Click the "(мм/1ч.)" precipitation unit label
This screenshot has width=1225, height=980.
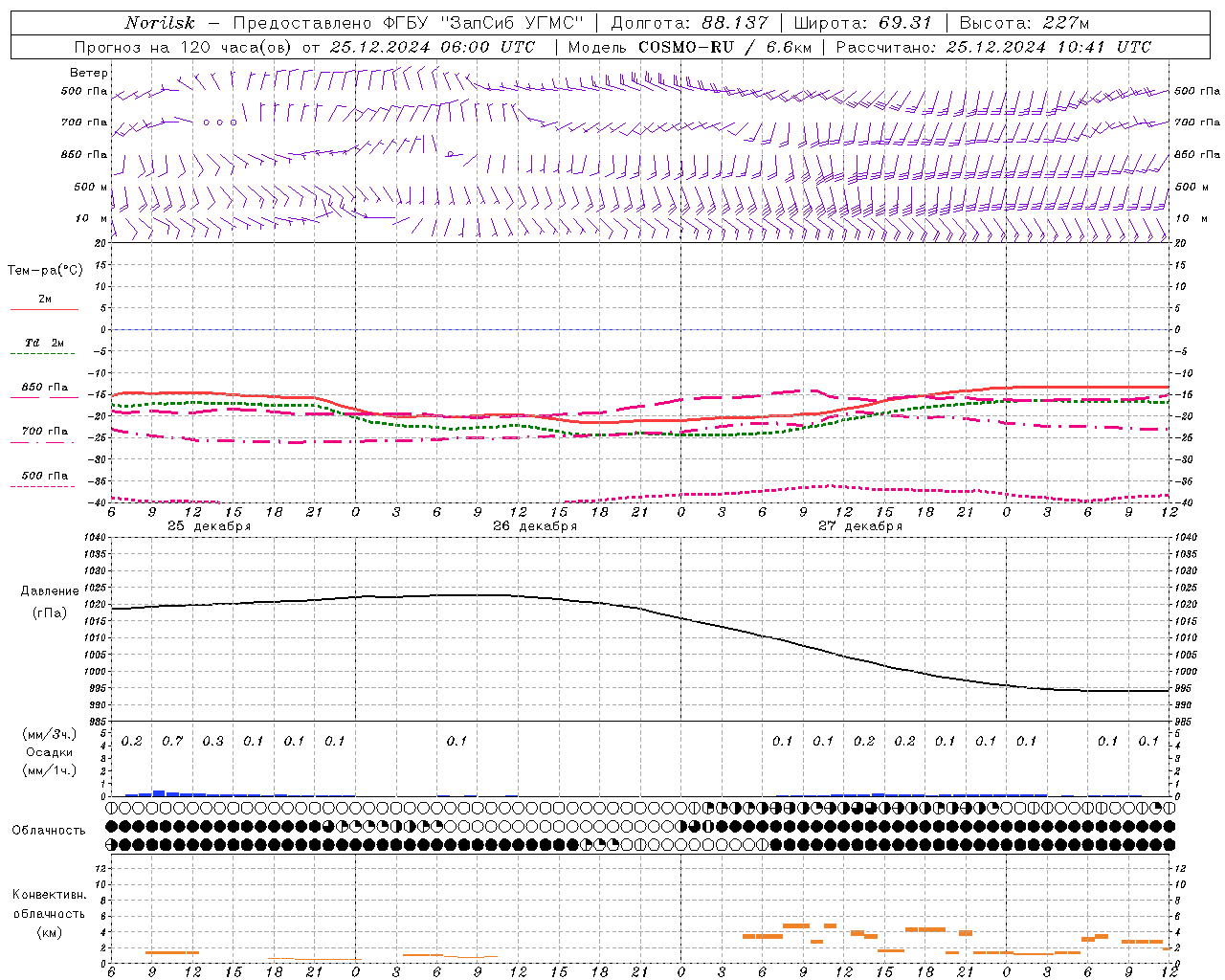click(x=50, y=770)
